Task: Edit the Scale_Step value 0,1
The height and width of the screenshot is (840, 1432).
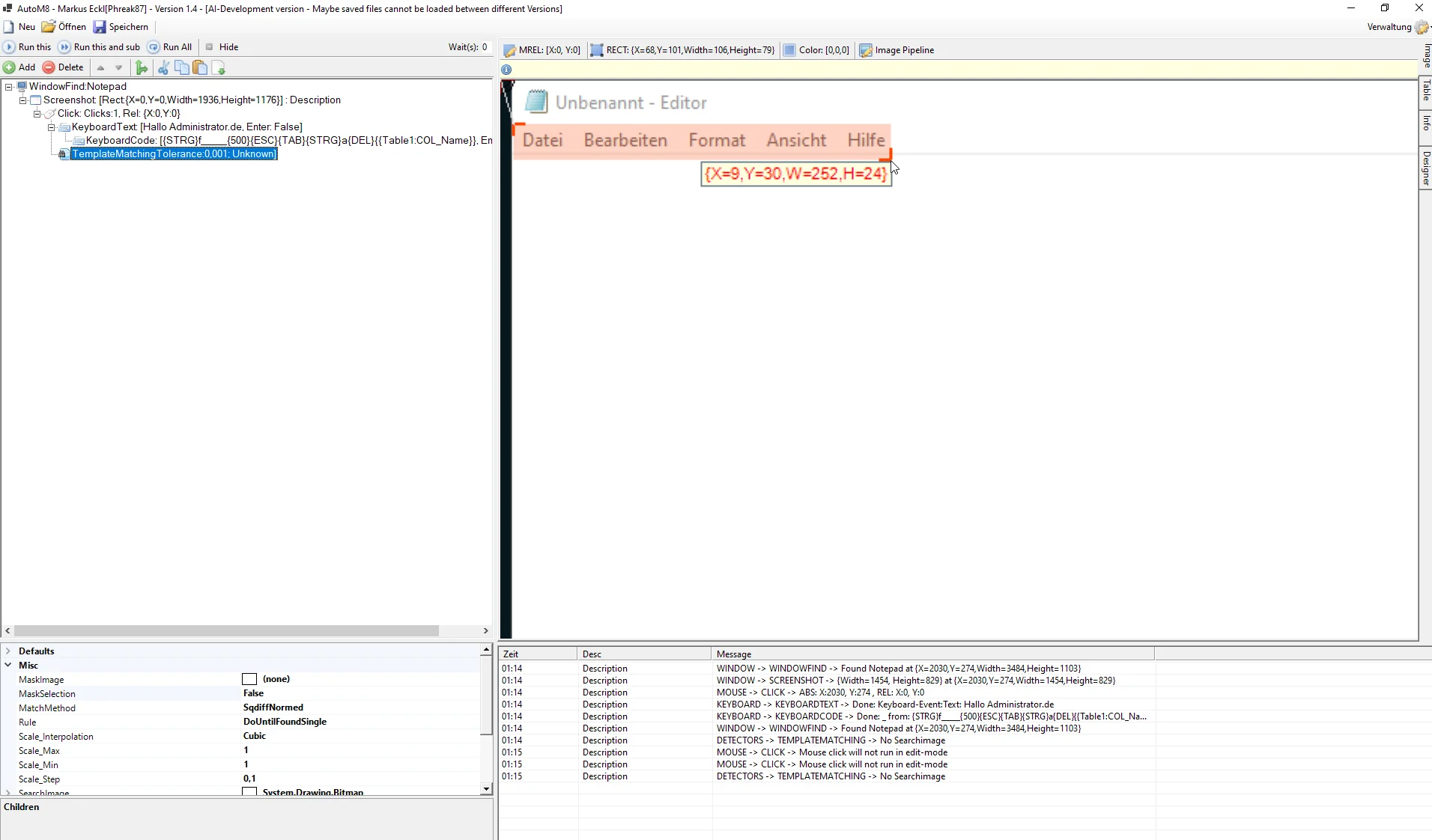Action: (x=359, y=779)
